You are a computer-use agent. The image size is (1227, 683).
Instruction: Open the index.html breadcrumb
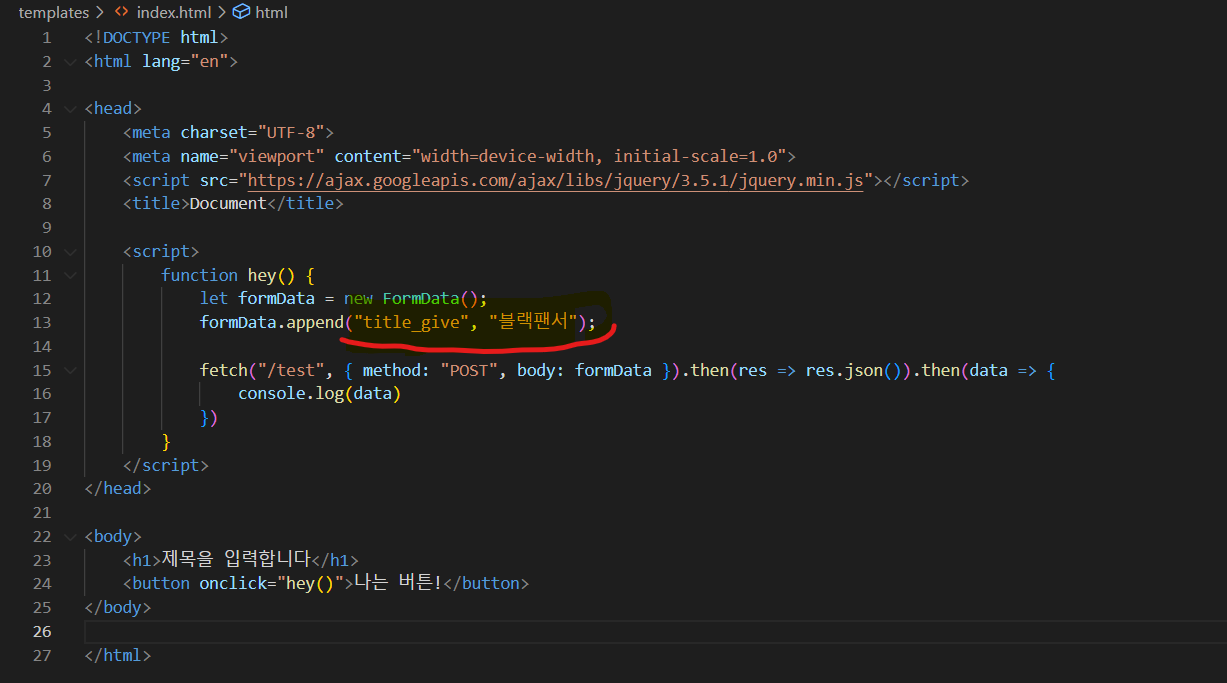pos(175,13)
